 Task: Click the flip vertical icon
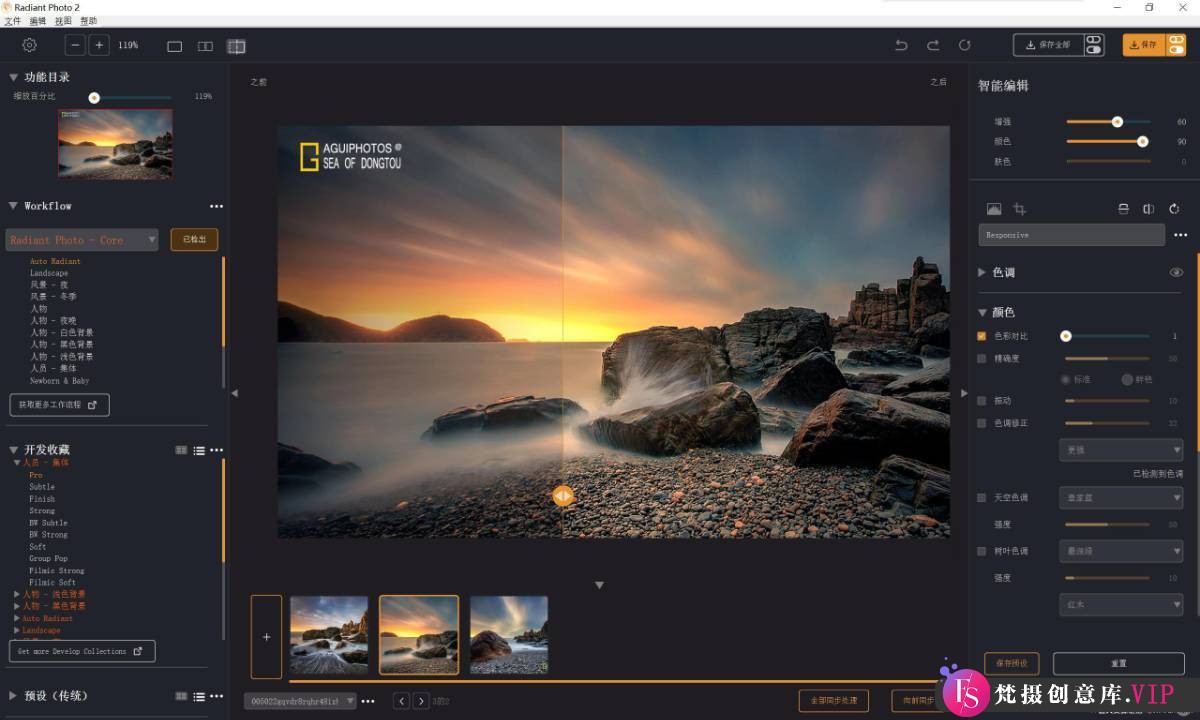[1123, 209]
